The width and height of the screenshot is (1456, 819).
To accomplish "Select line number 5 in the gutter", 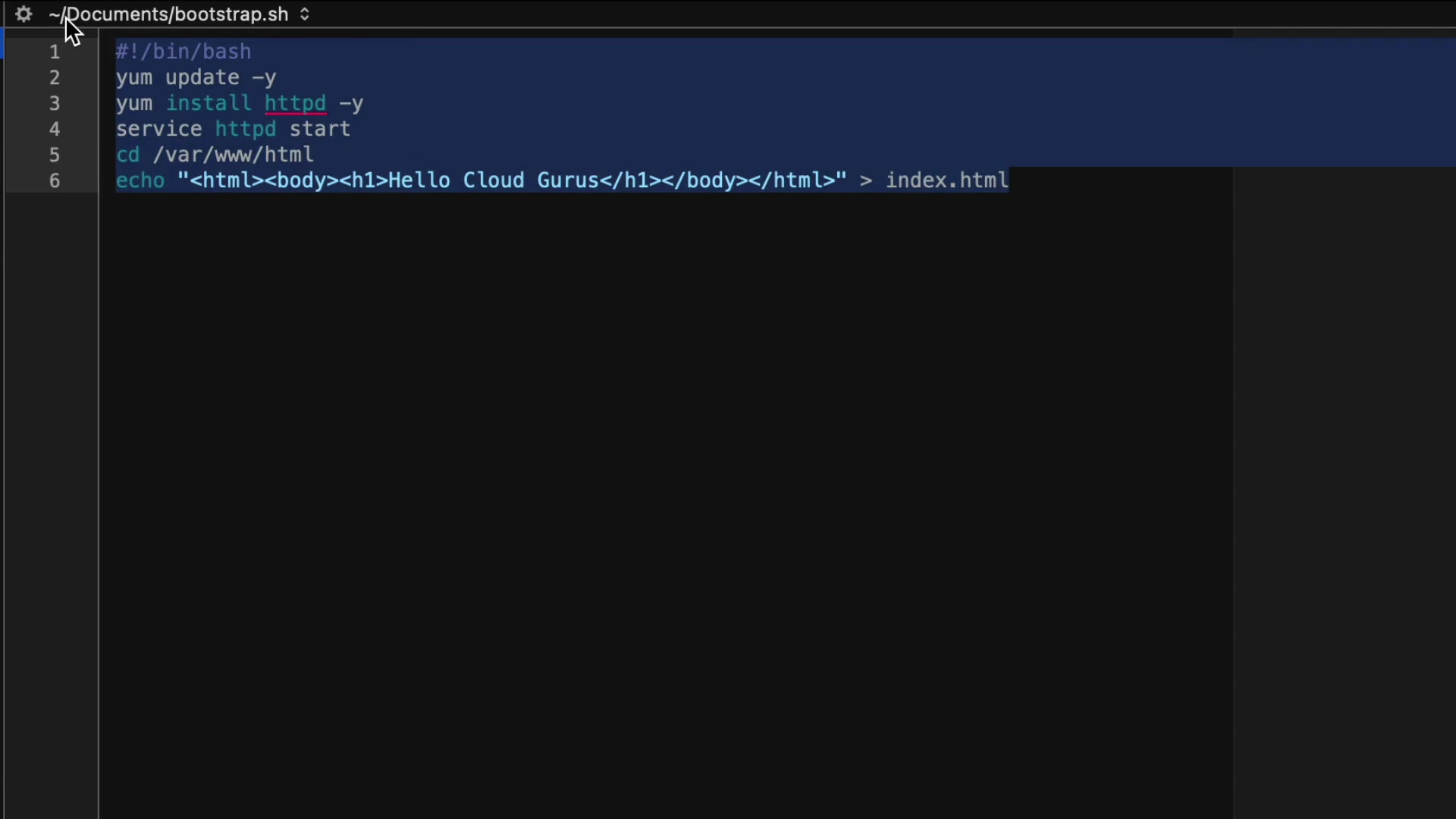I will pos(55,155).
